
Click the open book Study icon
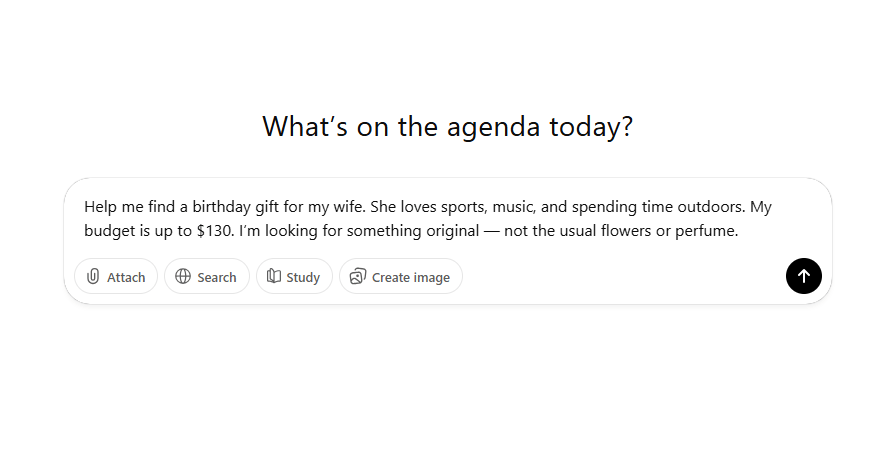coord(274,277)
